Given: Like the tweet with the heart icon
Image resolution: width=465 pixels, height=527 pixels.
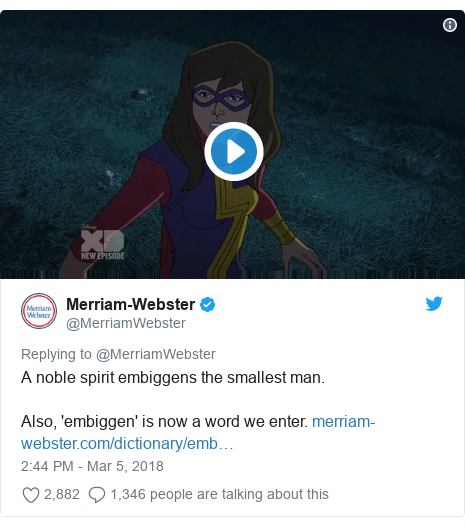Looking at the screenshot, I should (31, 495).
